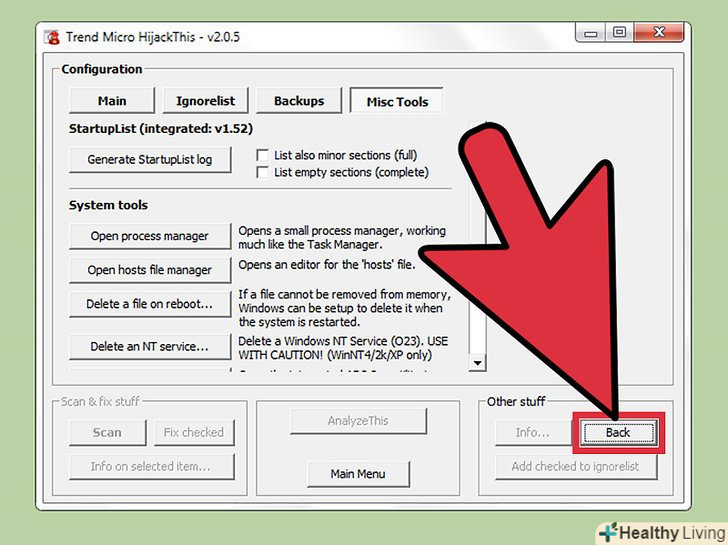Click the 'StartupList (integrated: v1.52)' heading
The image size is (728, 545).
[161, 129]
